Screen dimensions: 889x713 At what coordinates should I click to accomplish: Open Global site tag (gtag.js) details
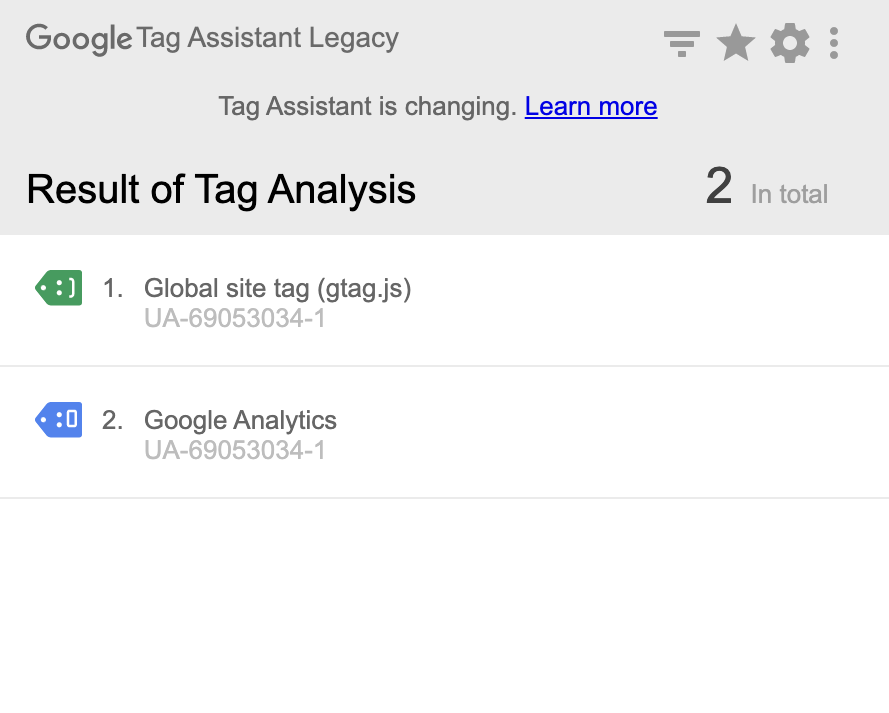[x=444, y=301]
